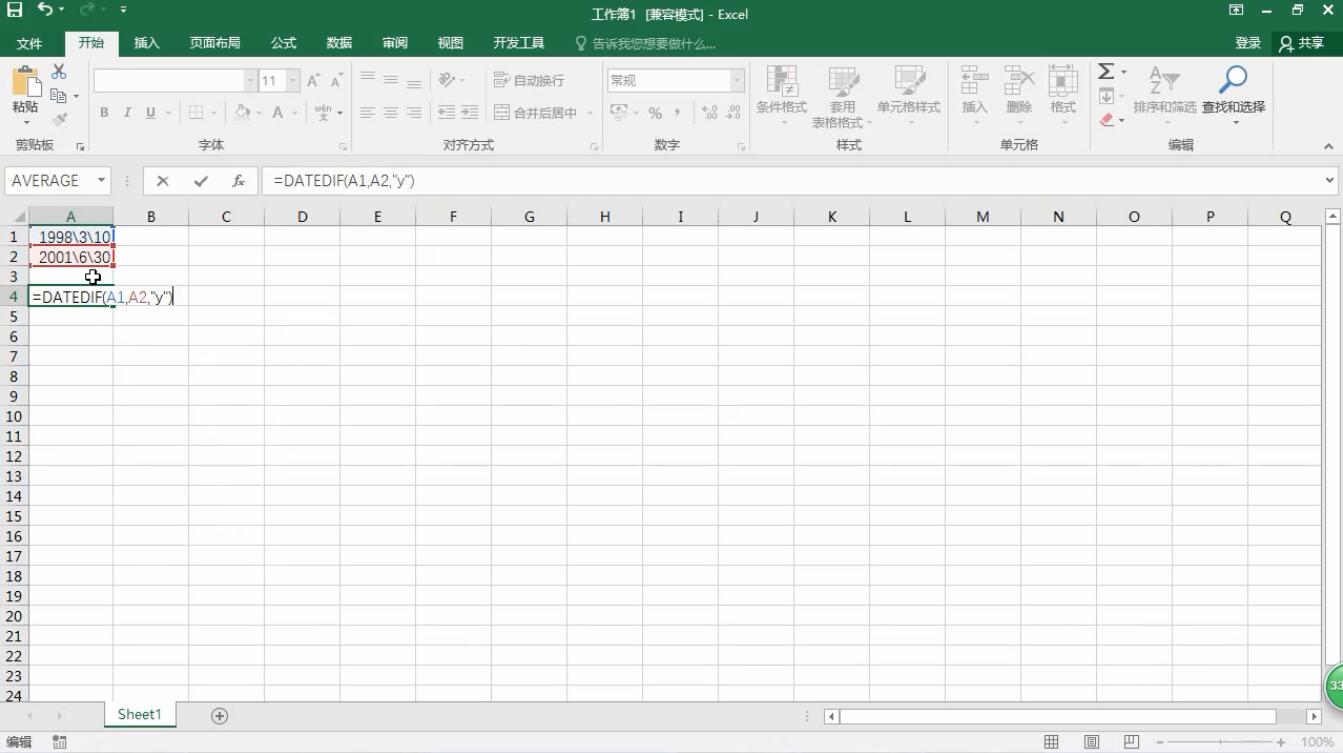Cancel the formula entry with X icon

tap(163, 181)
